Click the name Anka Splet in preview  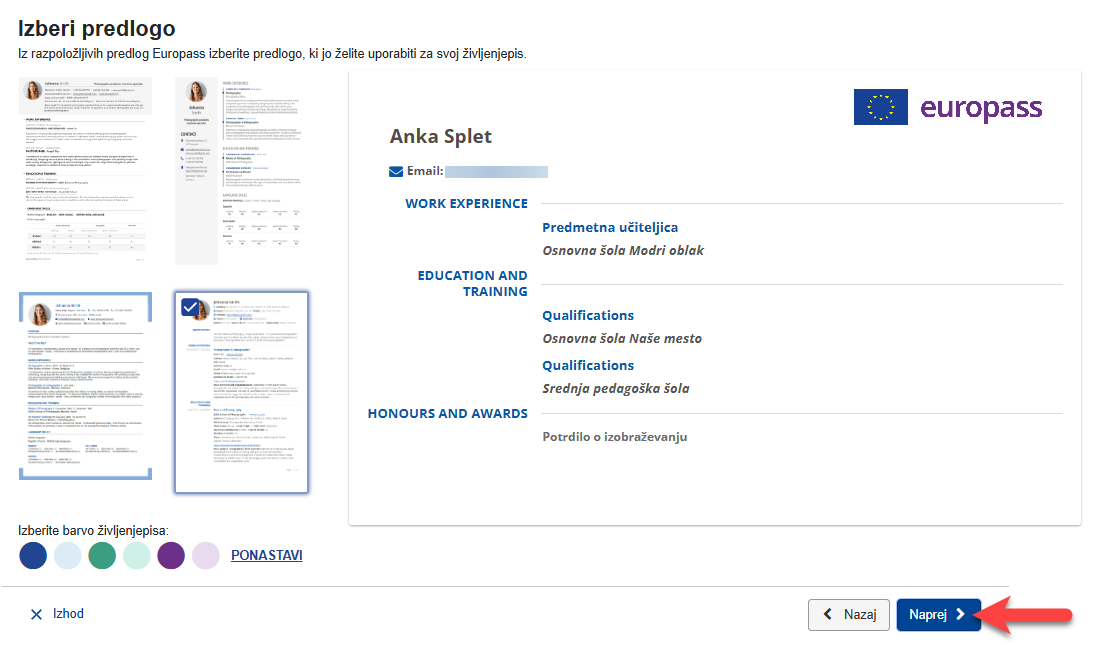[x=441, y=137]
